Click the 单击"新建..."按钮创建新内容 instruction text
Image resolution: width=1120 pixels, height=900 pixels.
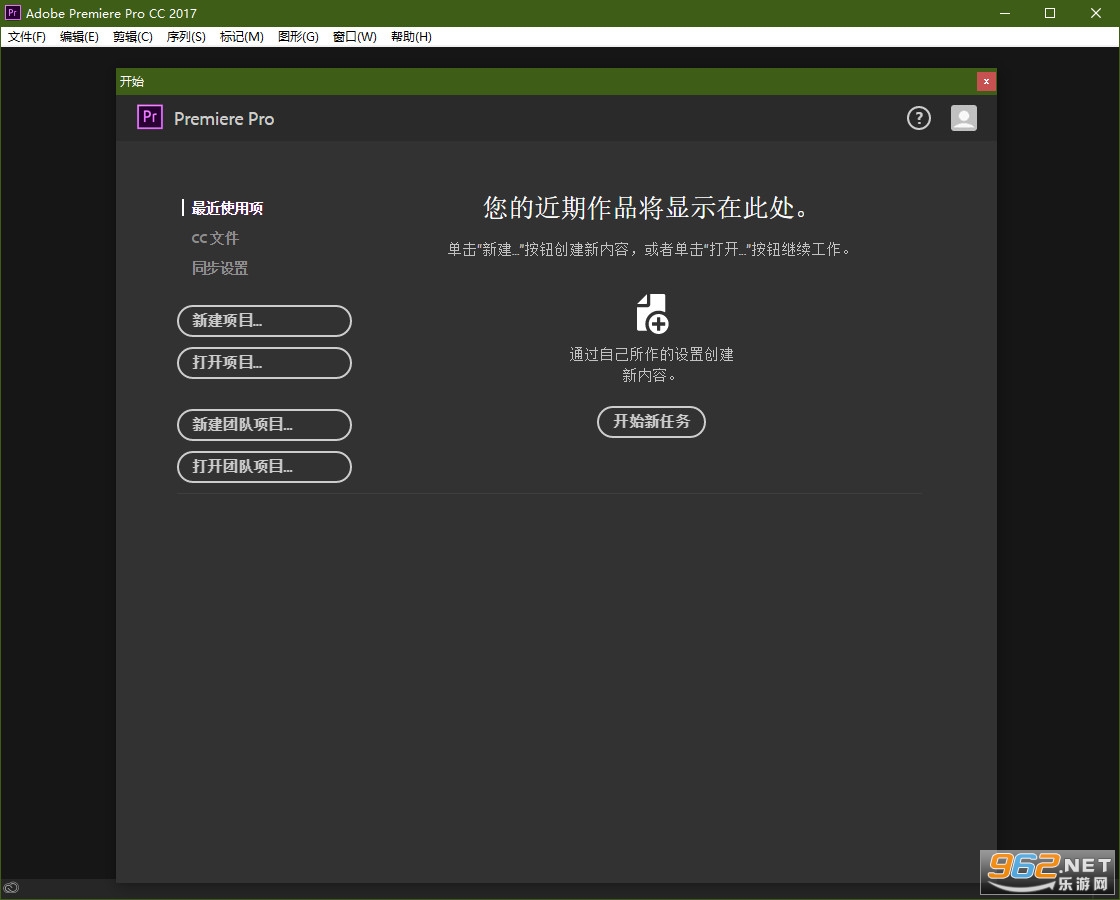pyautogui.click(x=649, y=249)
